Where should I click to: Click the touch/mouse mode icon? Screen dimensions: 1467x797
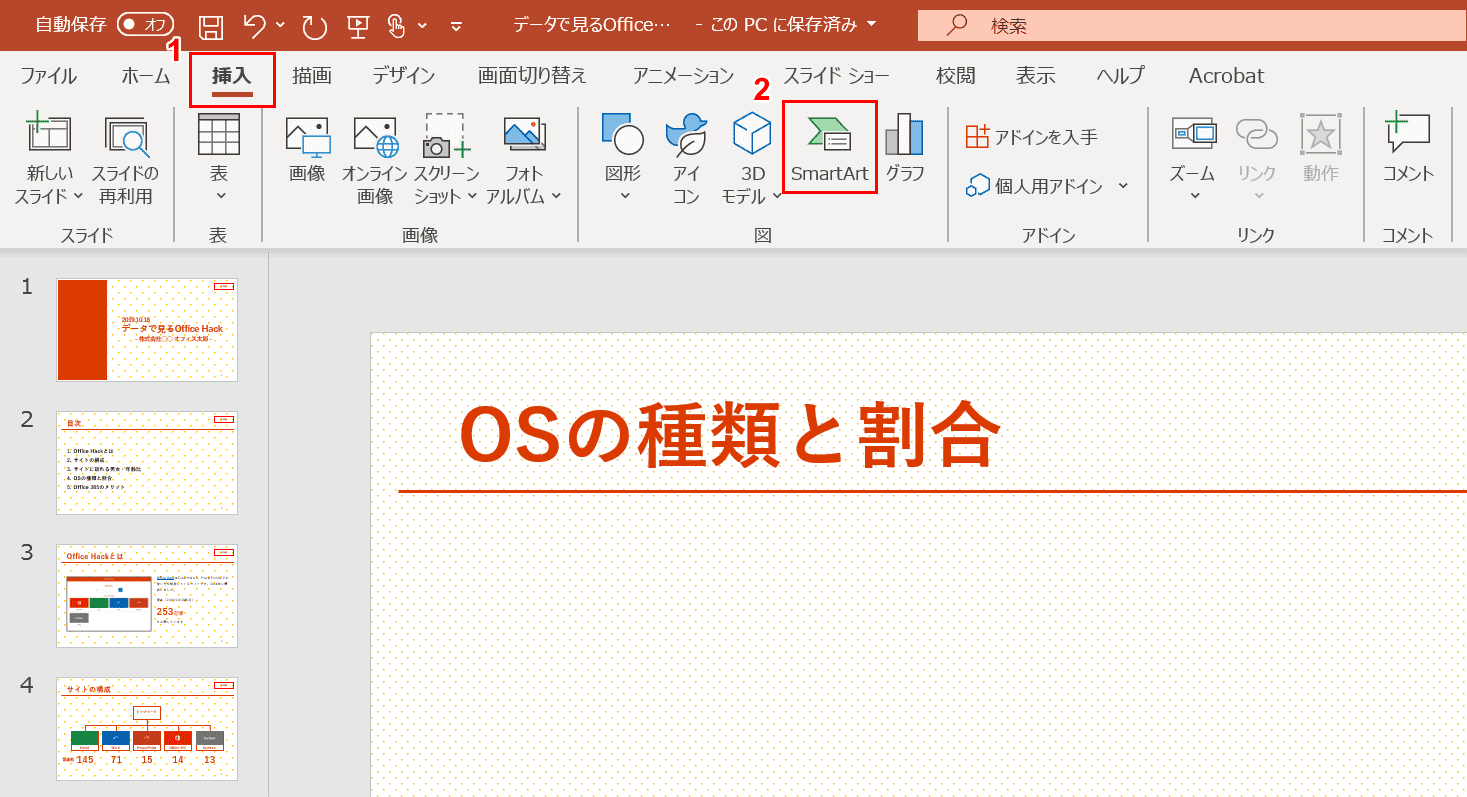pos(397,26)
